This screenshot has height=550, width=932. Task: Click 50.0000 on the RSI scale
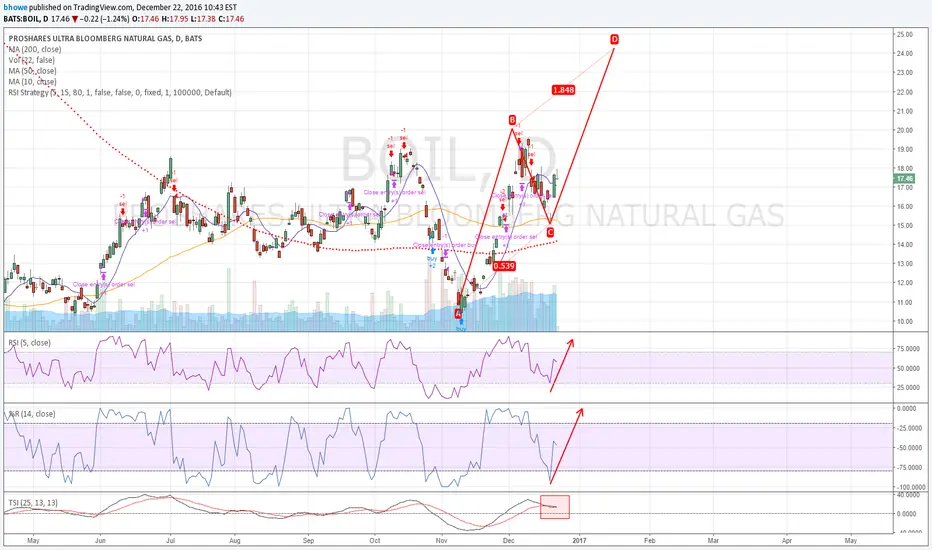click(908, 369)
